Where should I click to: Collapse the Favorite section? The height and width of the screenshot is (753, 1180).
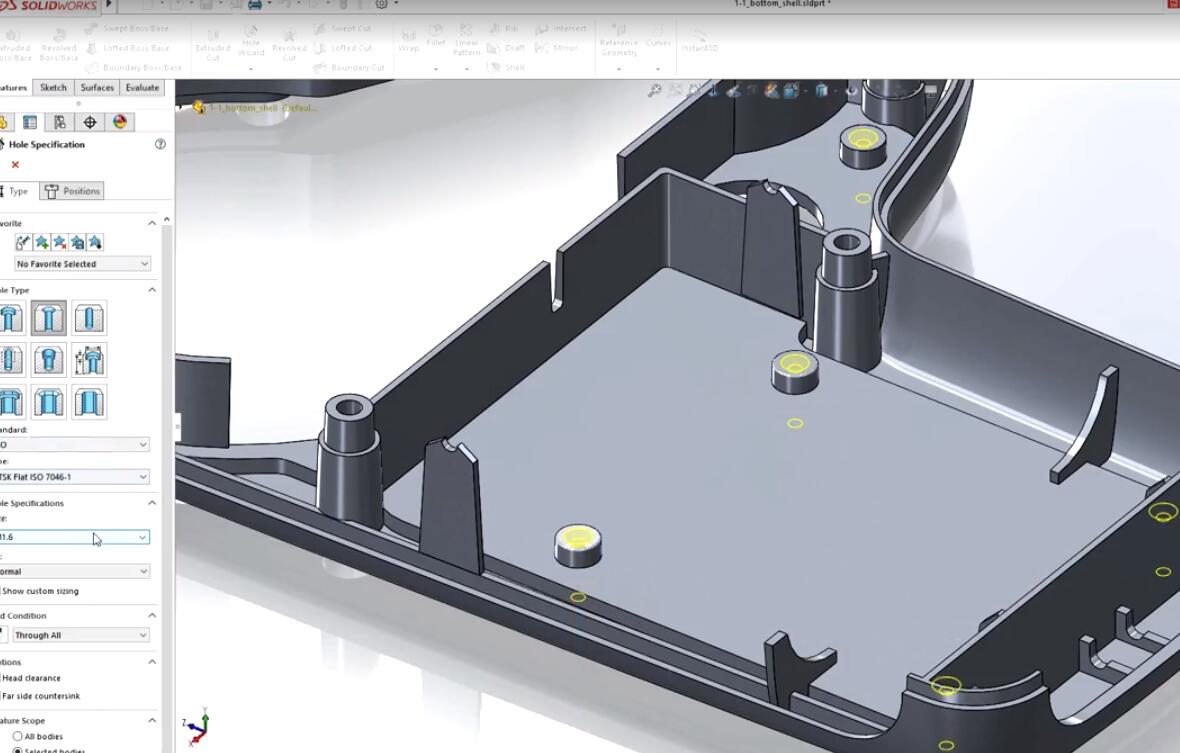point(152,223)
